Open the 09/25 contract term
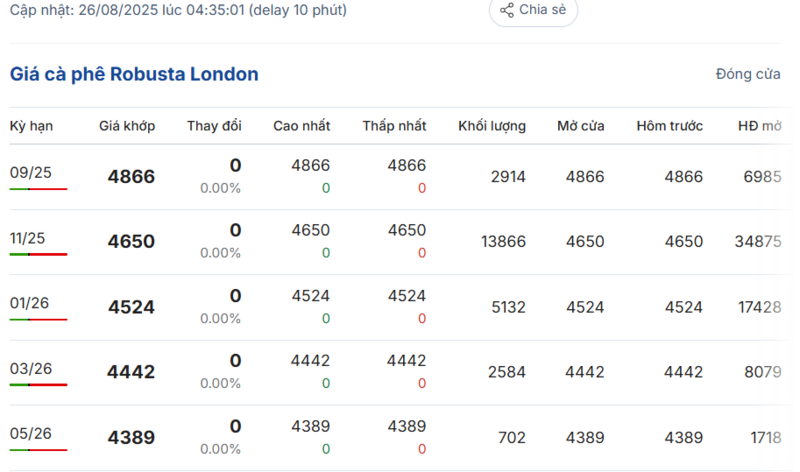The height and width of the screenshot is (472, 800). pos(30,172)
